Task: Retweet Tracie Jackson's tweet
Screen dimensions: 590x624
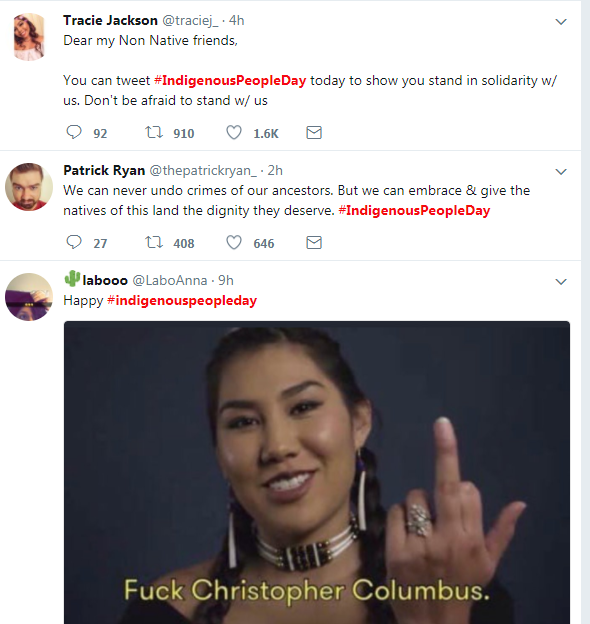Action: tap(154, 132)
